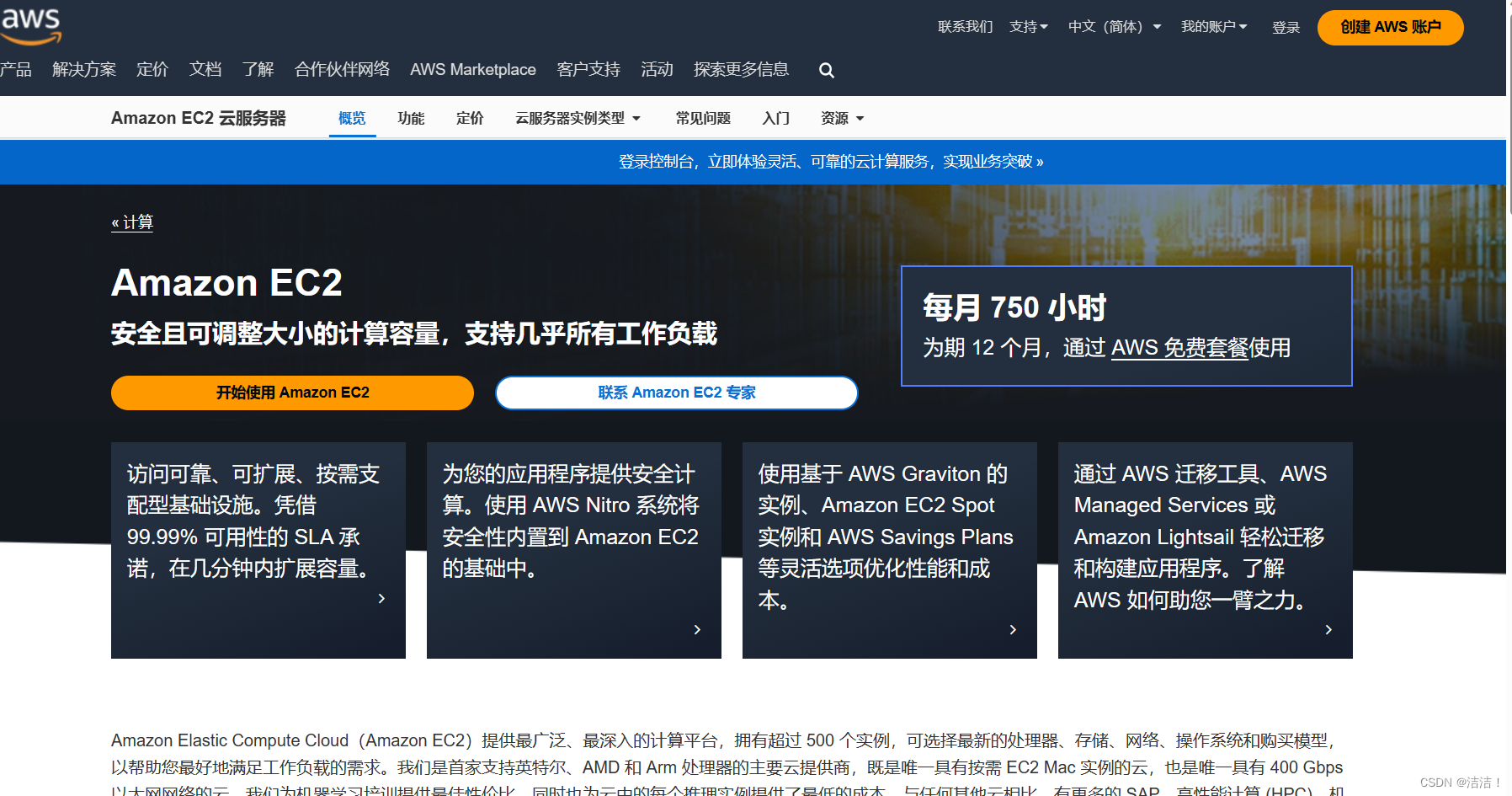
Task: Expand the 我的账户 menu
Action: point(1214,27)
